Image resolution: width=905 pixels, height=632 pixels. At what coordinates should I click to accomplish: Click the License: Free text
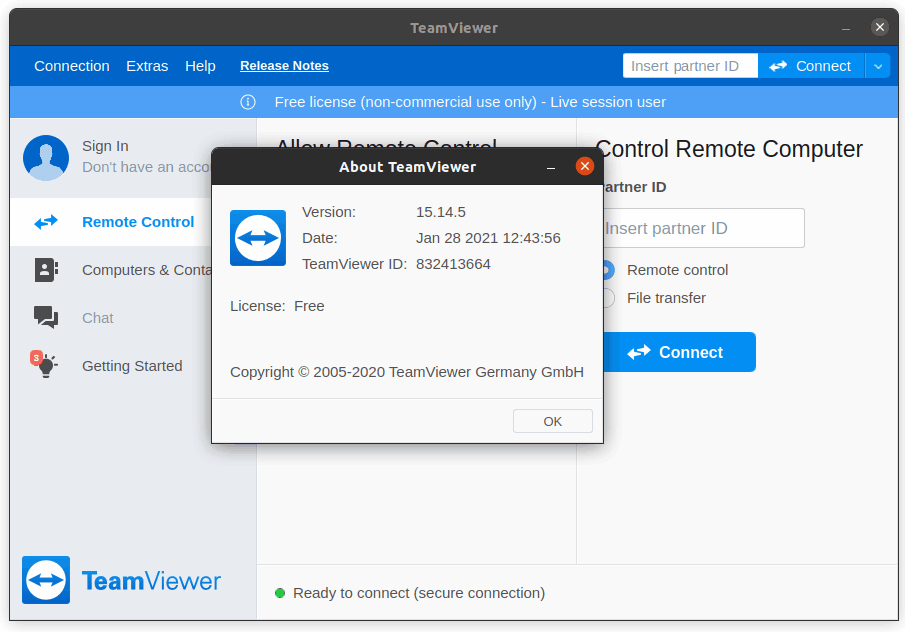(277, 306)
